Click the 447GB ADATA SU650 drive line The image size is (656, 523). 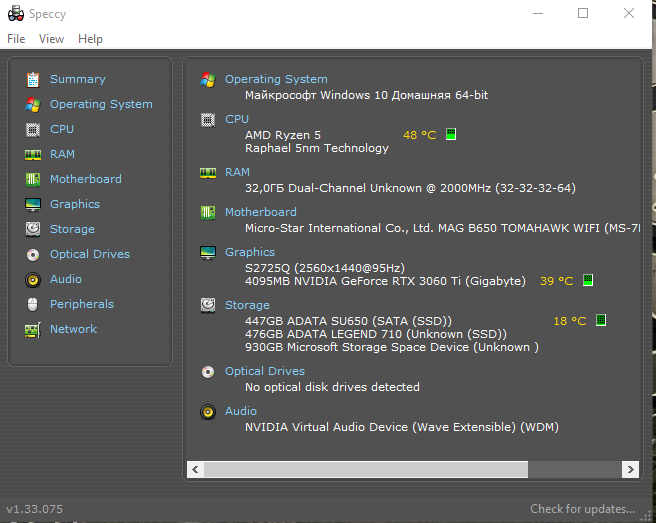click(348, 321)
